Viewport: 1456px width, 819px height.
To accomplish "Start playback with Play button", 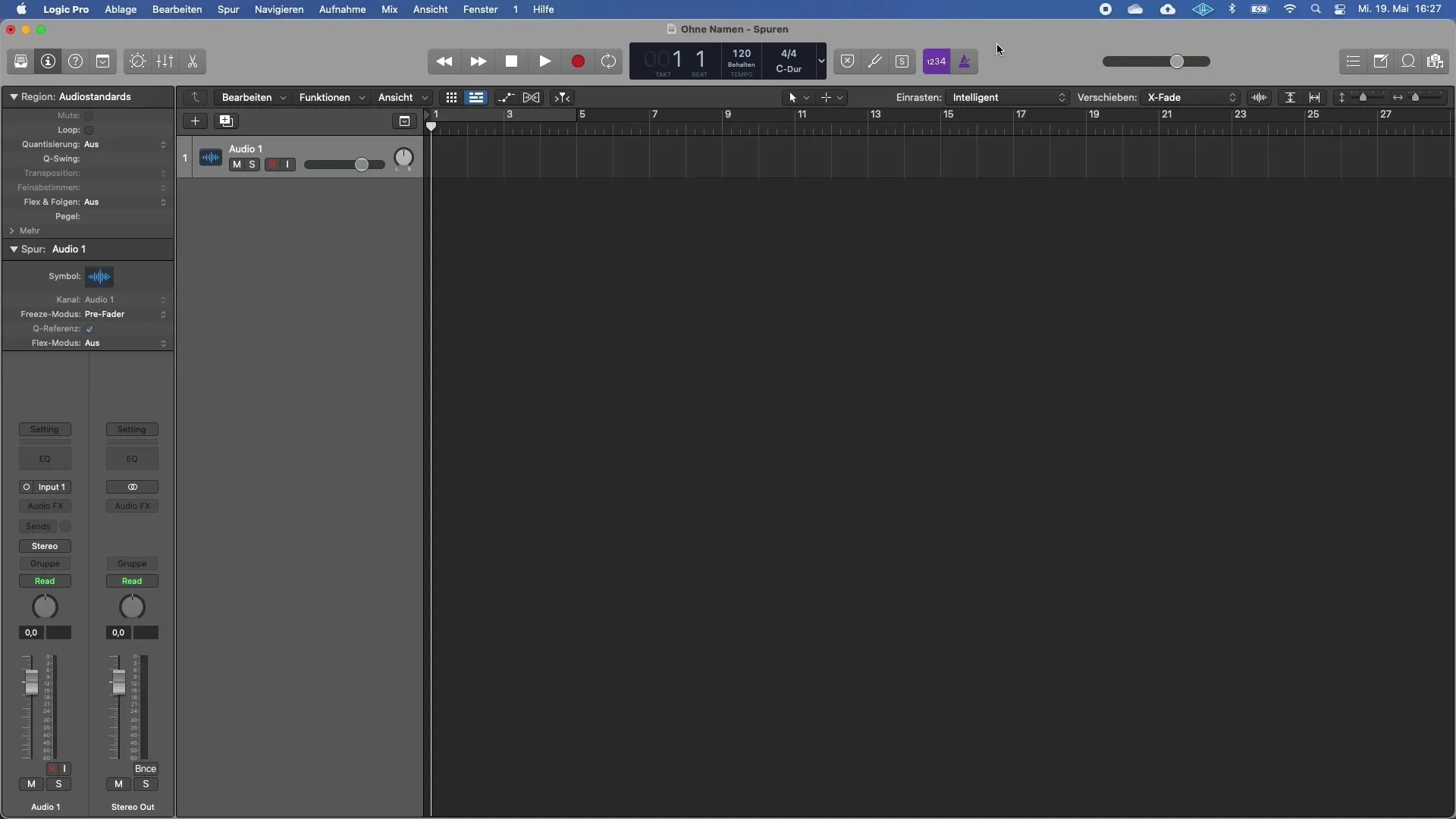I will click(x=545, y=61).
